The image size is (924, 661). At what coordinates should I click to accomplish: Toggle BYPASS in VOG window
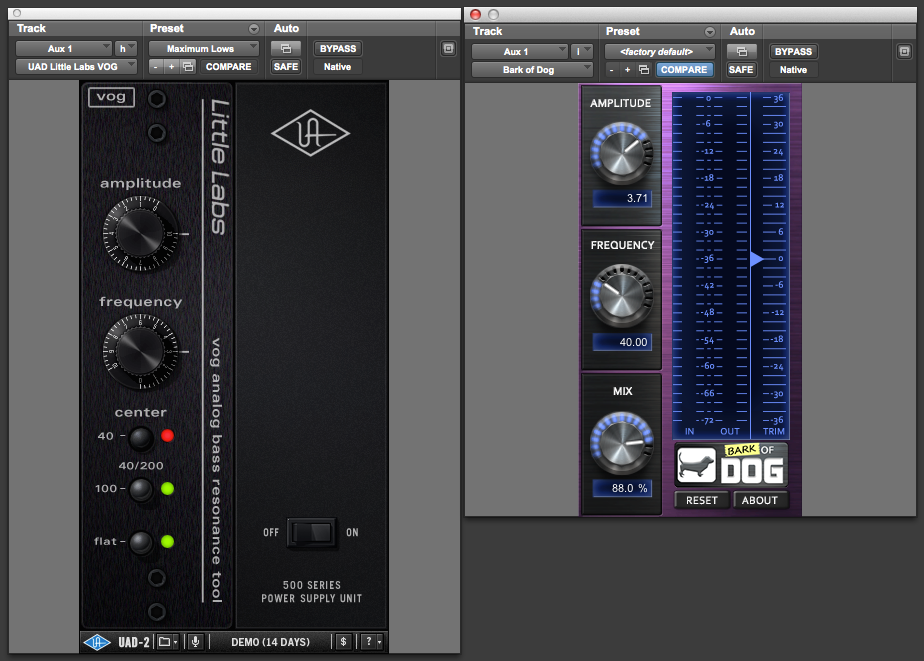pos(338,49)
